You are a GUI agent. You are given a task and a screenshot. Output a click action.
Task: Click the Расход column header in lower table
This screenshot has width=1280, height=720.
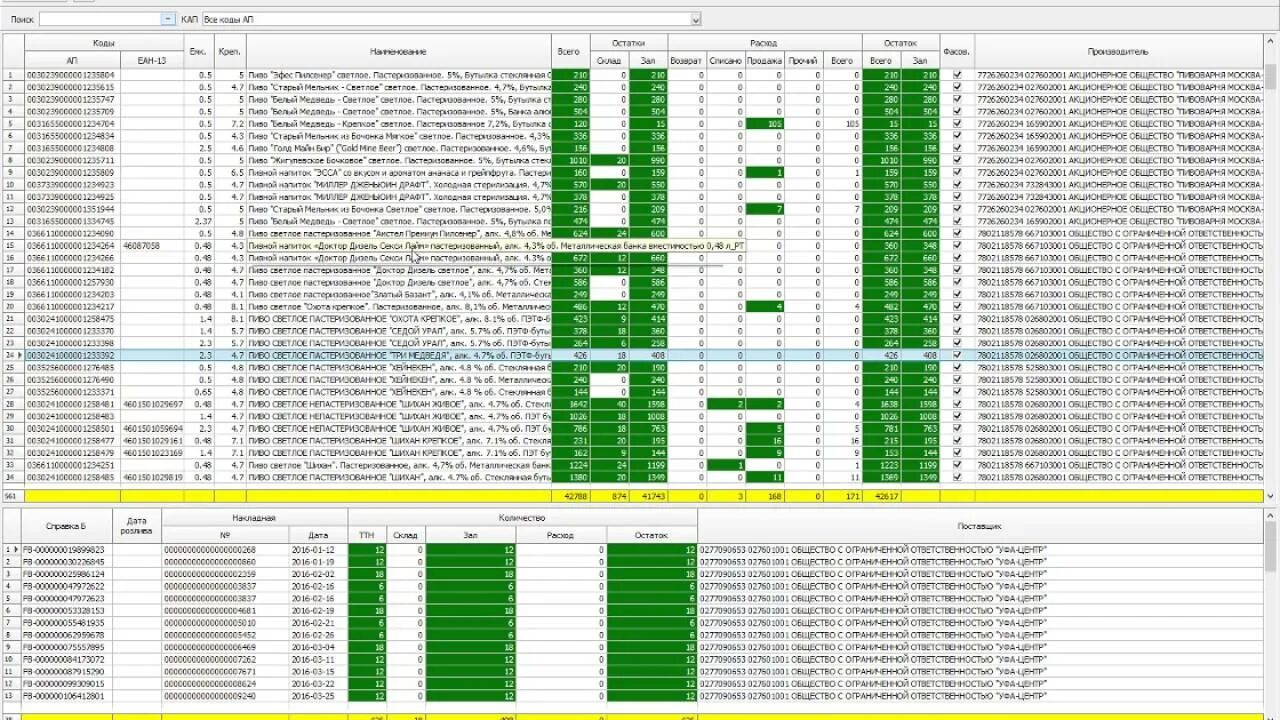point(560,535)
